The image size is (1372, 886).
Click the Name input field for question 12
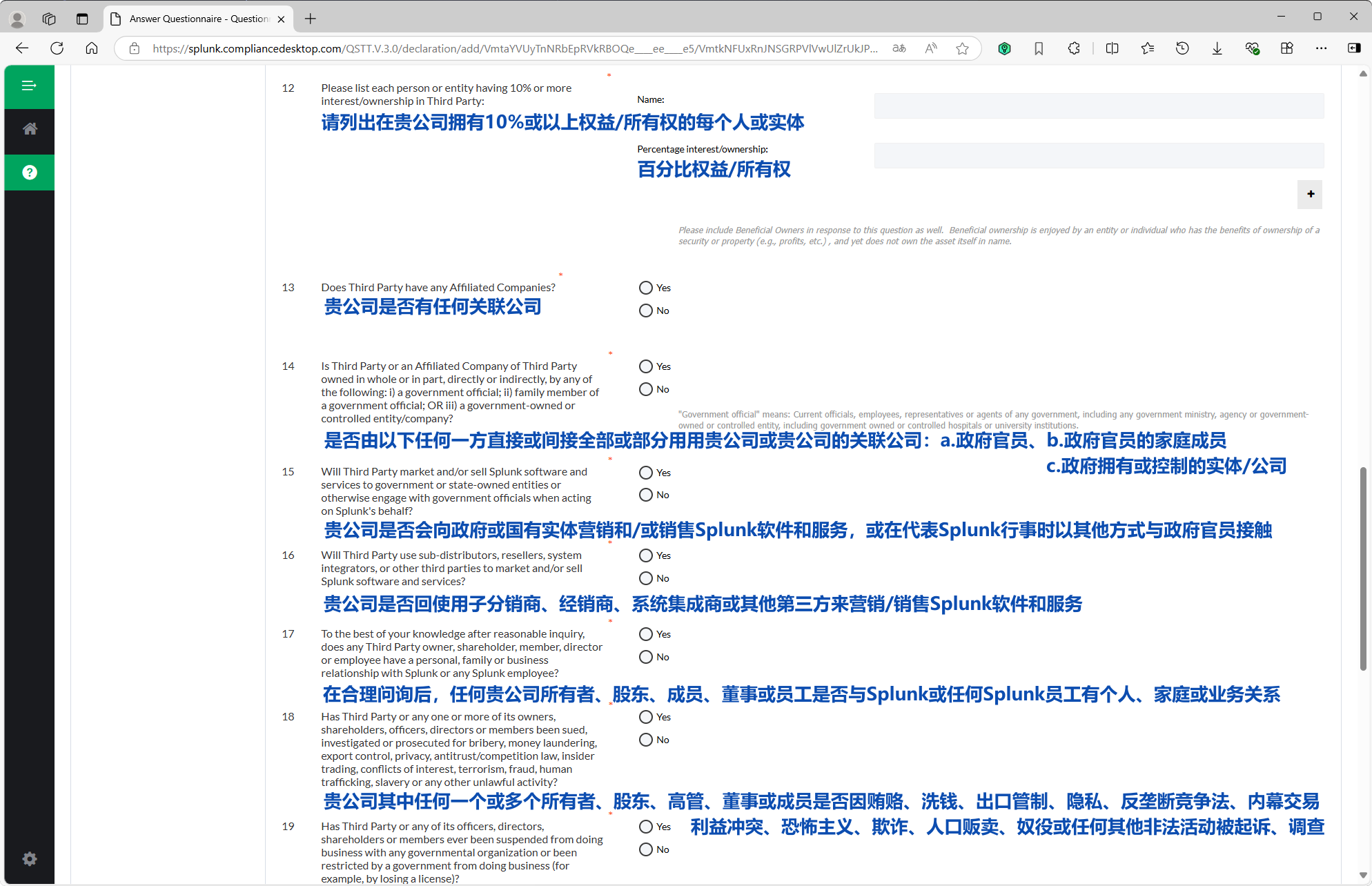click(1099, 106)
